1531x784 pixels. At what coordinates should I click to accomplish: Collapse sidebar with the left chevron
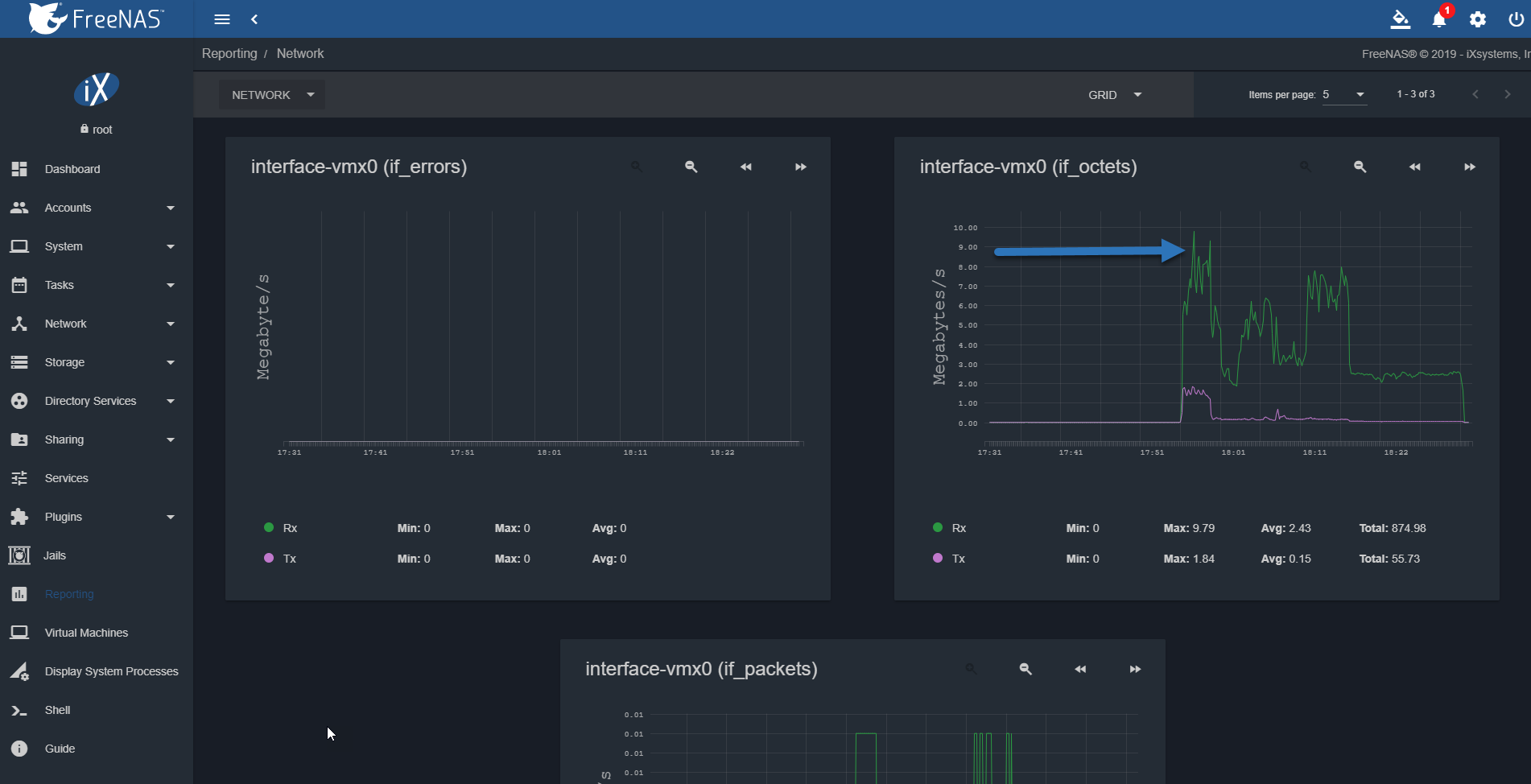pyautogui.click(x=254, y=19)
